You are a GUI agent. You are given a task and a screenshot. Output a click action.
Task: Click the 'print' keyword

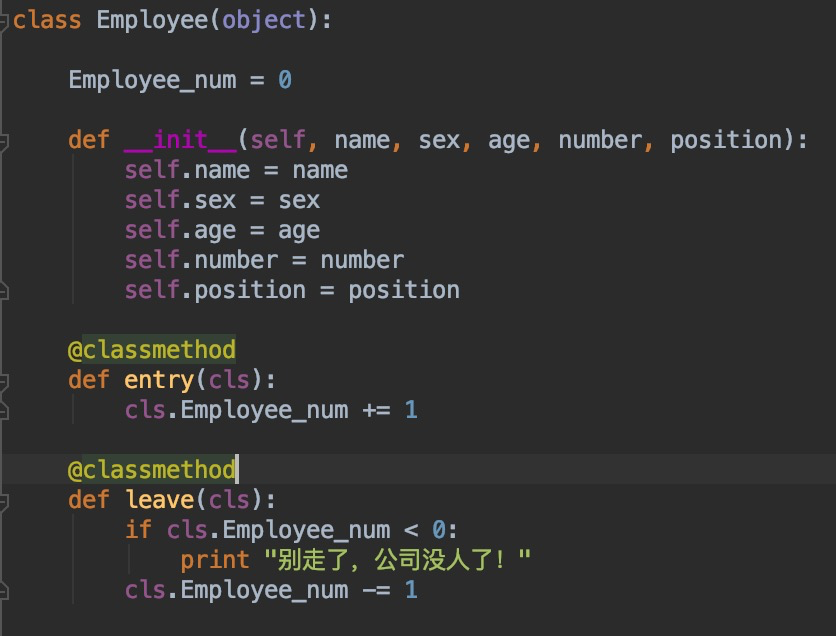pos(215,561)
